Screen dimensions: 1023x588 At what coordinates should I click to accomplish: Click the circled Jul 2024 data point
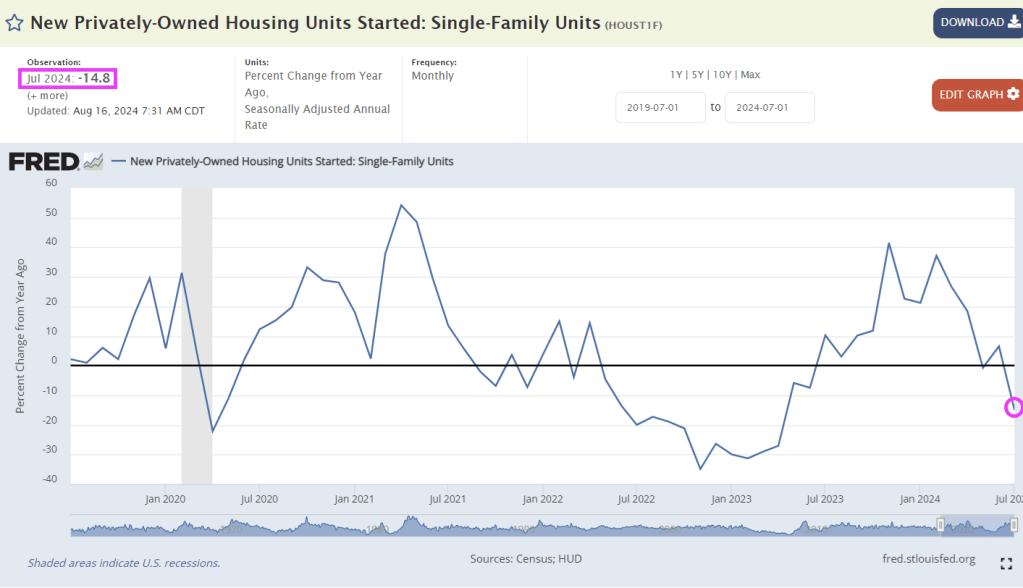tap(1014, 406)
